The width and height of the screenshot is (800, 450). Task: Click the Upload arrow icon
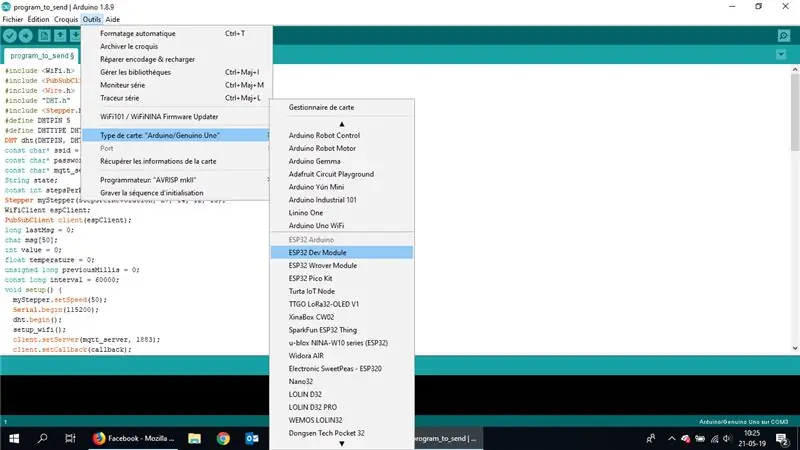pos(26,35)
